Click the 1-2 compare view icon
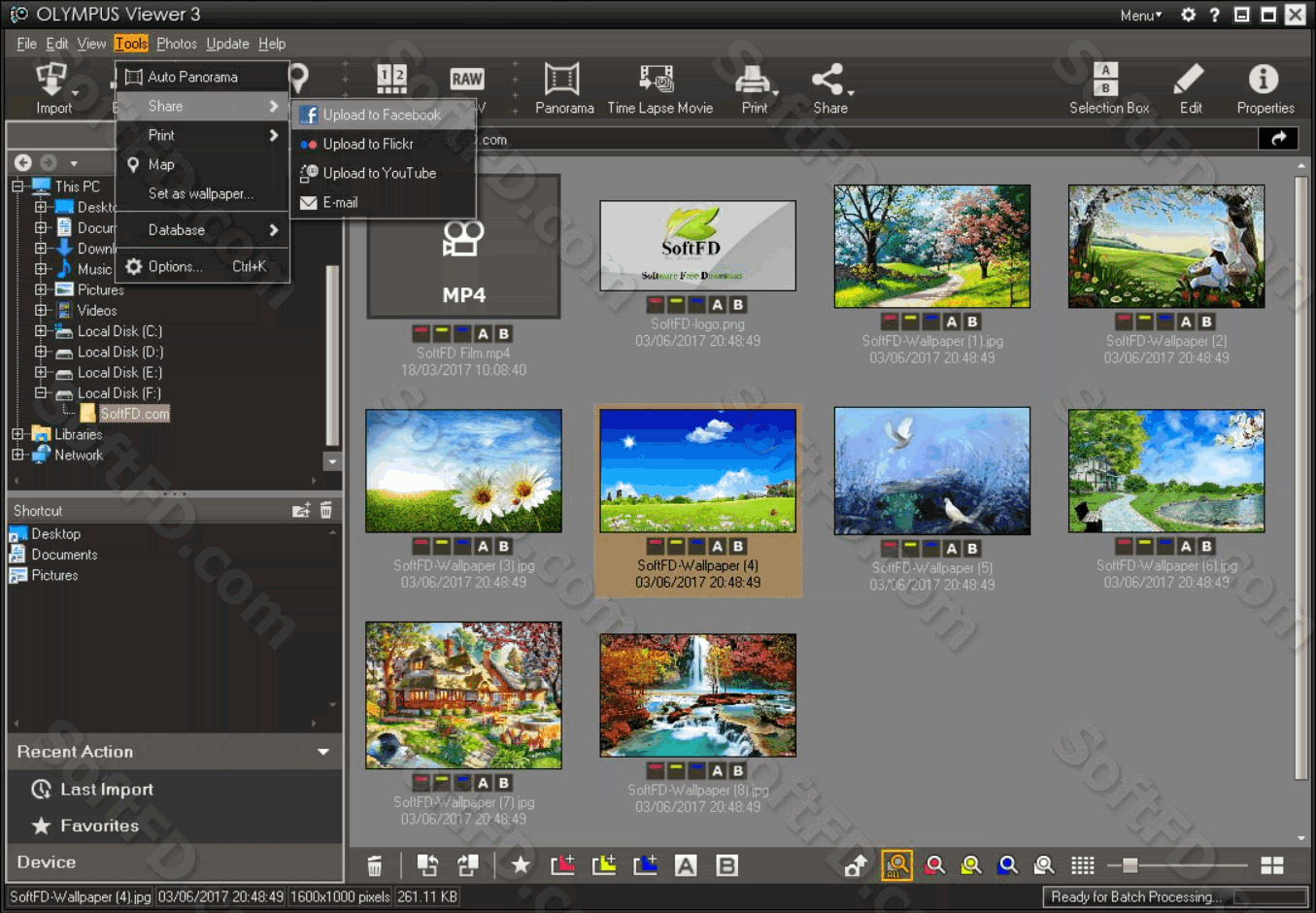1316x913 pixels. [392, 79]
